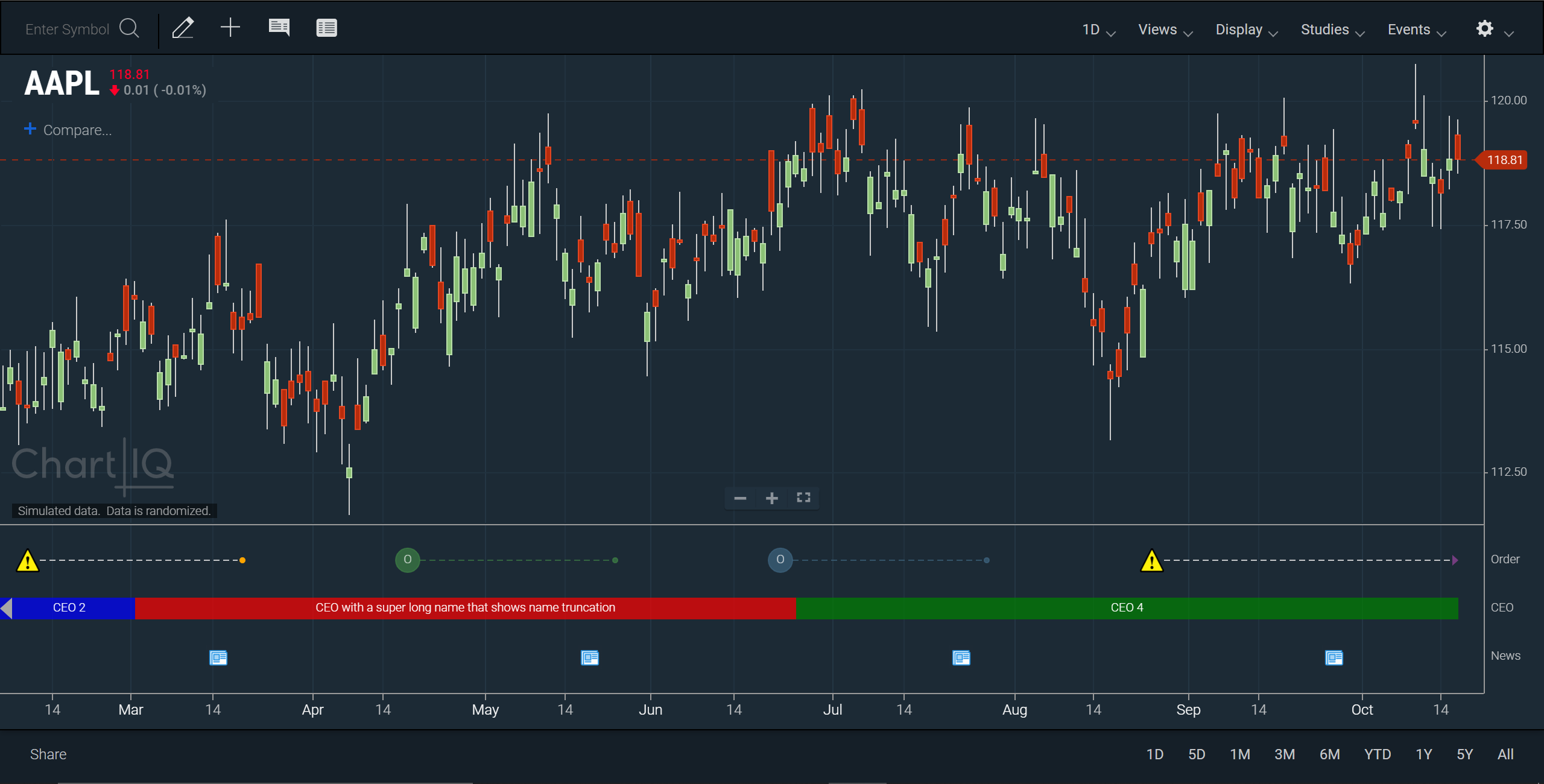1544x784 pixels.
Task: Click the News lane label
Action: tap(1505, 656)
